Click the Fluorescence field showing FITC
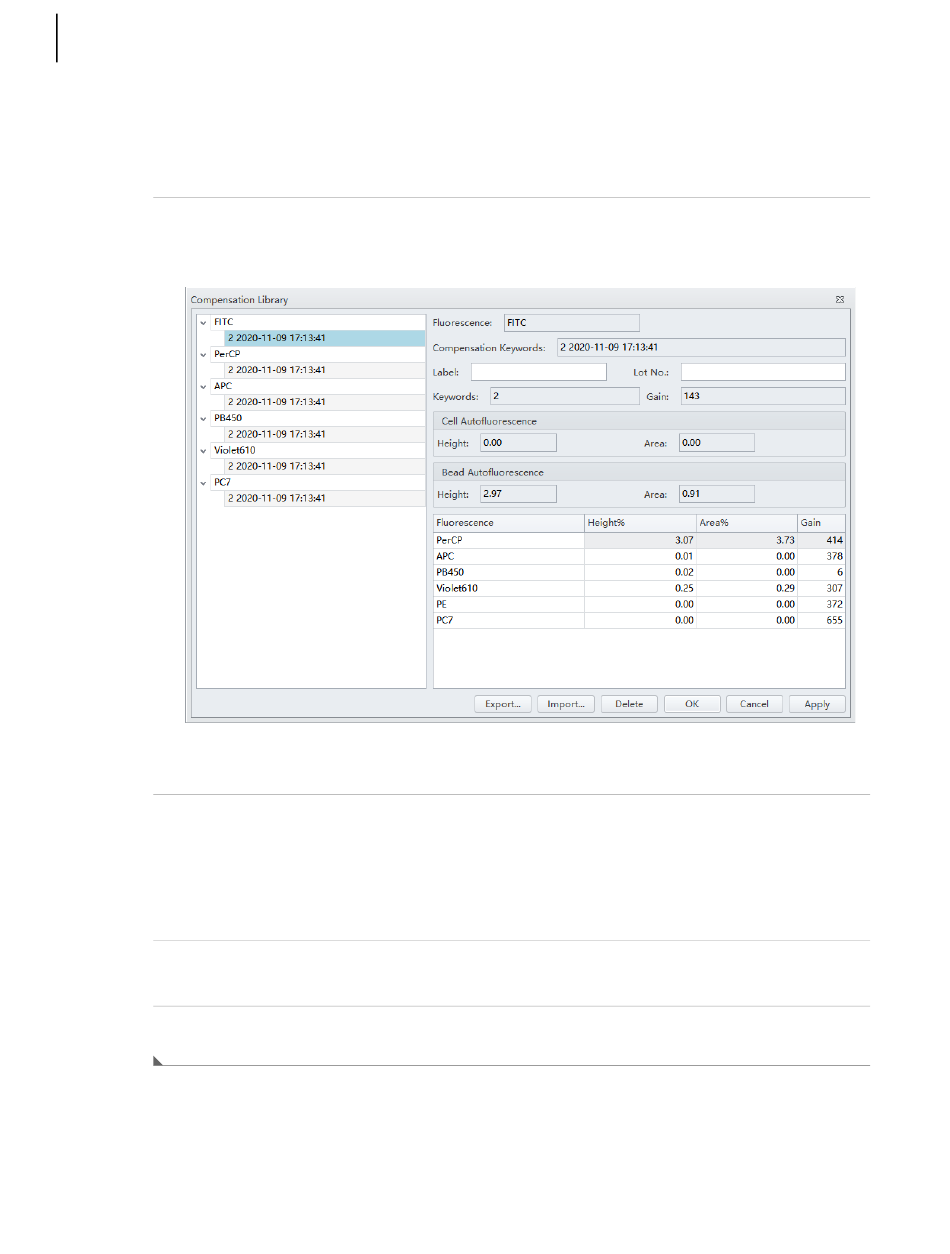The image size is (950, 1254). [571, 323]
